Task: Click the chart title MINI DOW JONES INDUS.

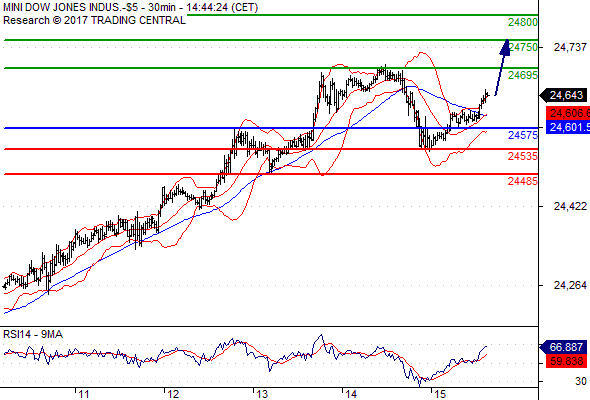Action: (130, 8)
